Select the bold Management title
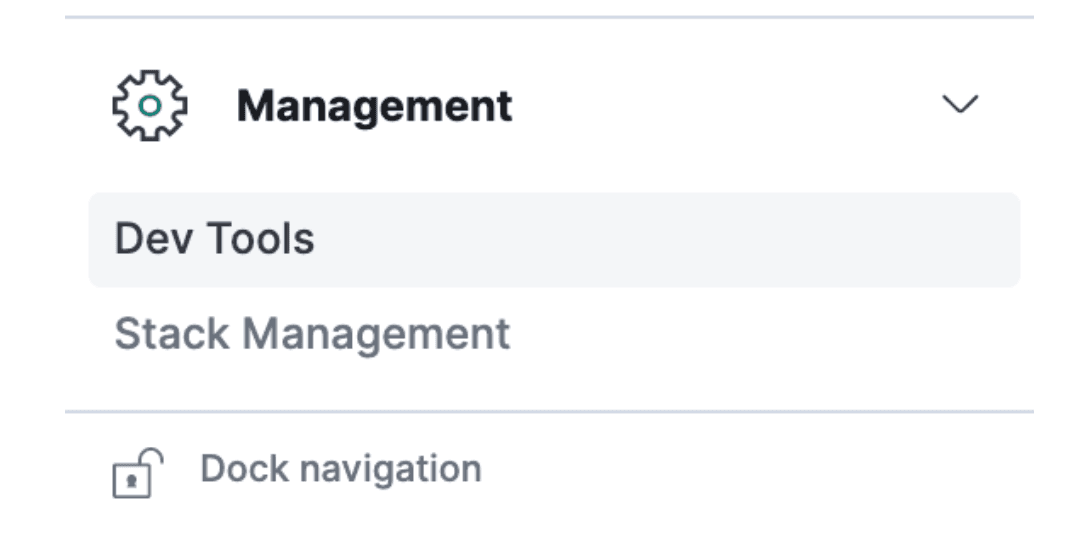Viewport: 1080px width, 560px height. [374, 106]
